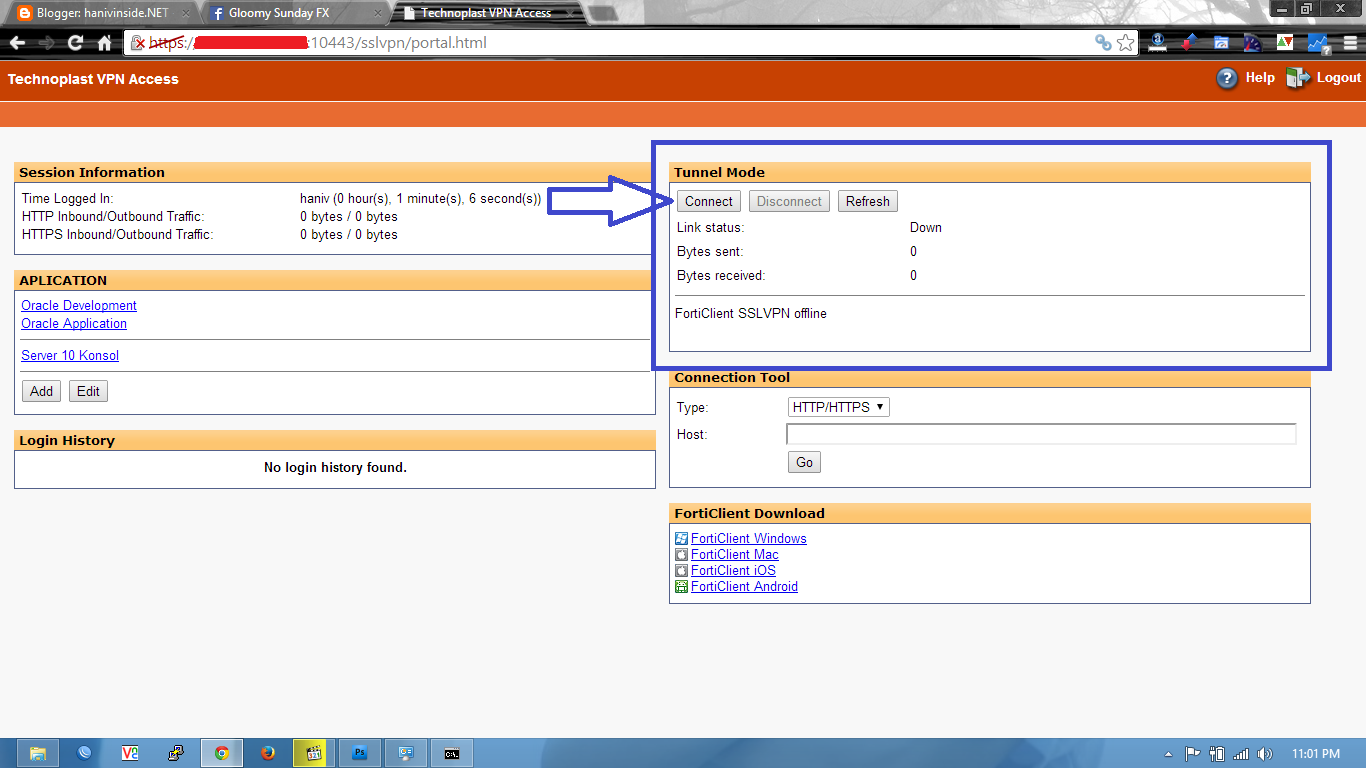Screen dimensions: 1366x768
Task: Open the green and red triangles extension icon
Action: 1285,43
